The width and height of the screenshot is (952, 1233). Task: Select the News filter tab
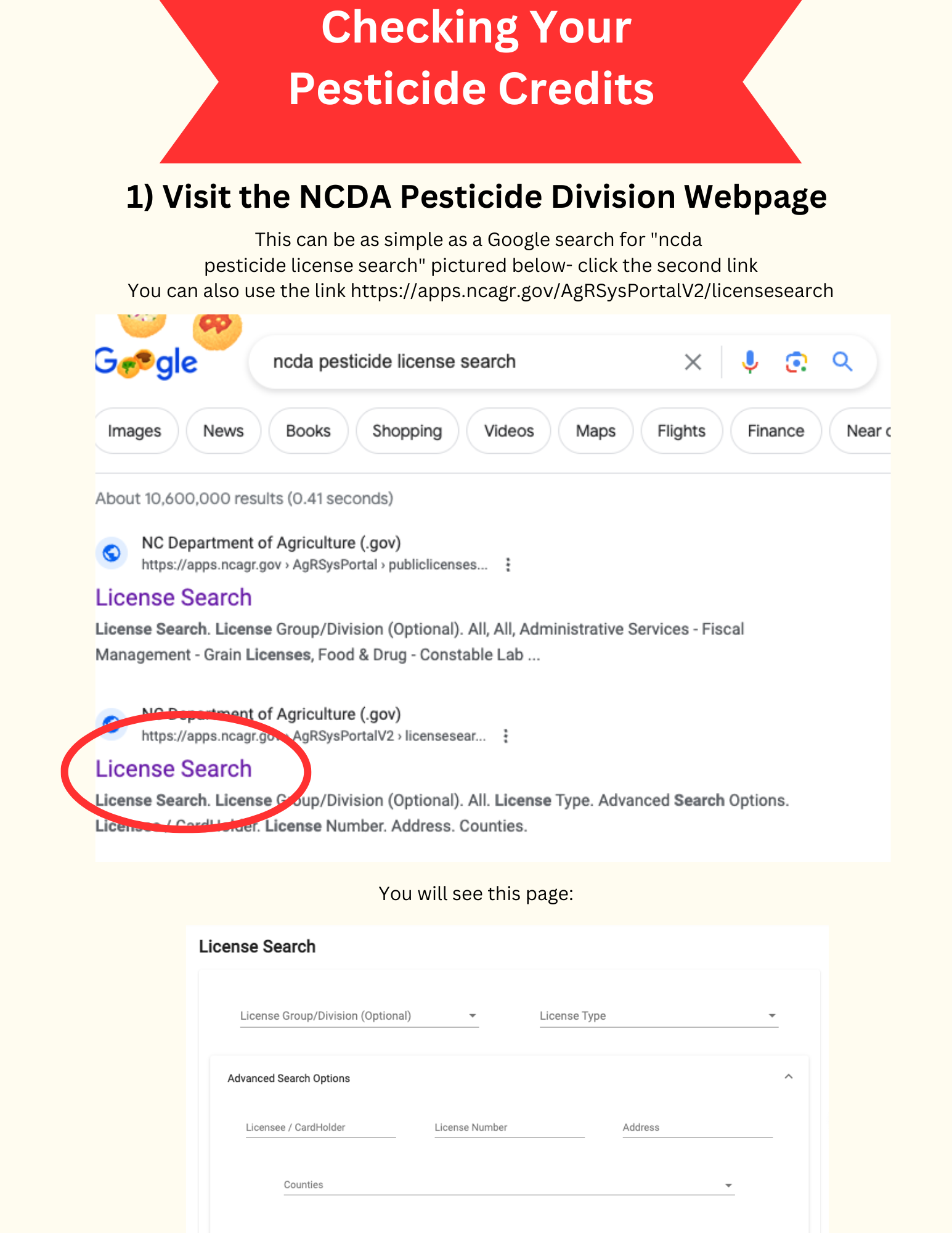[x=224, y=431]
